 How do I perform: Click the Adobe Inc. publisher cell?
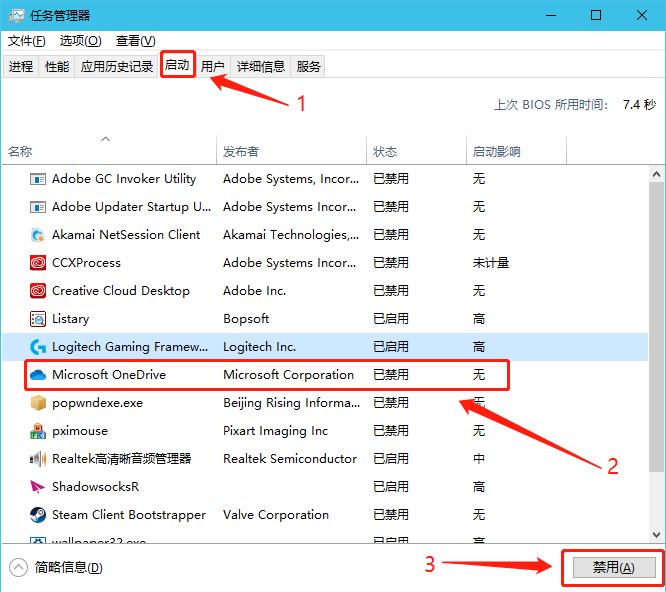tap(254, 291)
